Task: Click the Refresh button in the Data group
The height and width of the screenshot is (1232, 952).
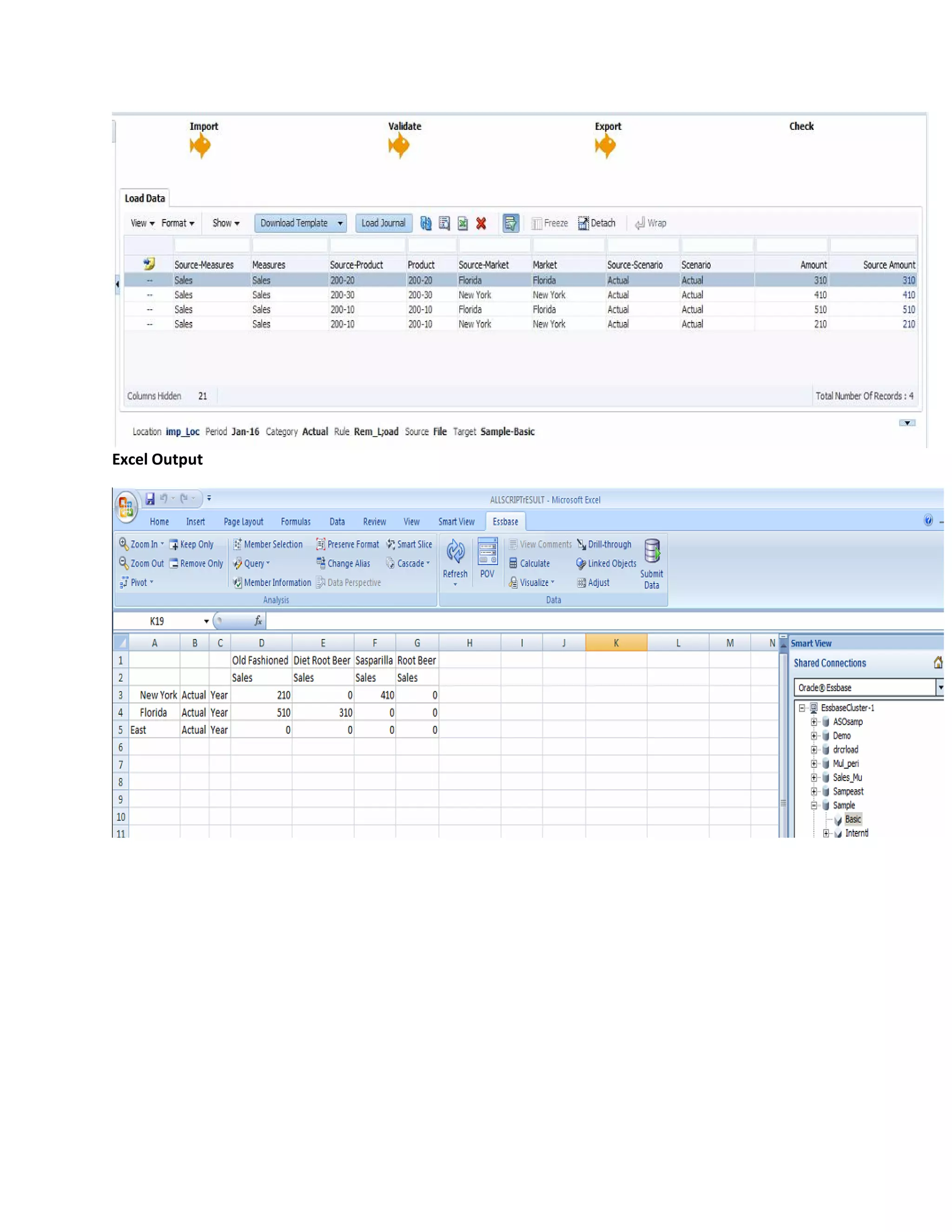Action: [x=455, y=559]
